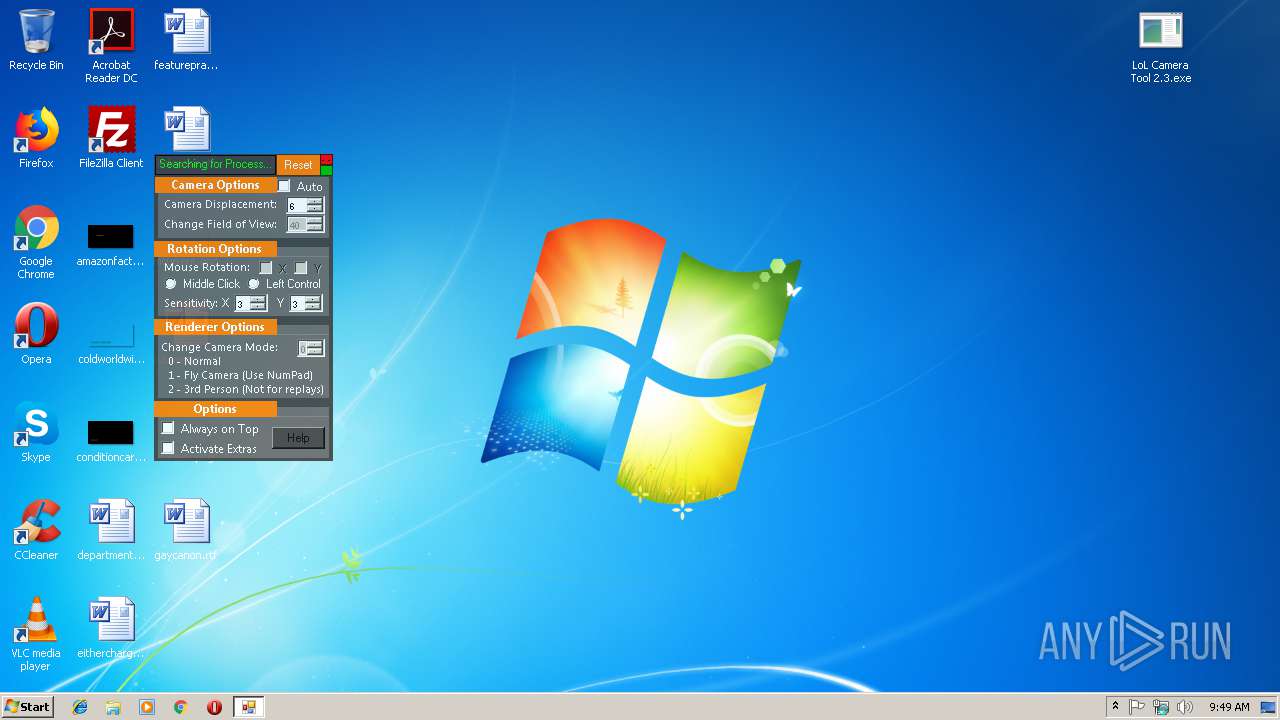This screenshot has width=1280, height=720.
Task: Select the Skype desktop shortcut
Action: [x=36, y=432]
